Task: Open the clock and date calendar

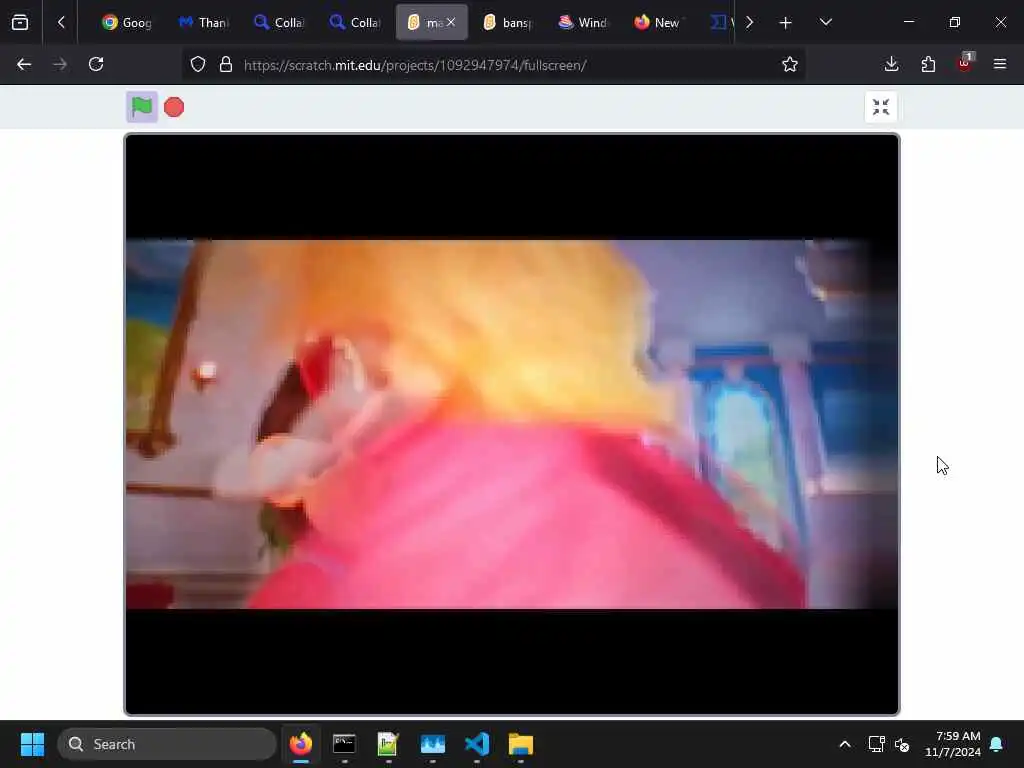Action: click(x=953, y=744)
